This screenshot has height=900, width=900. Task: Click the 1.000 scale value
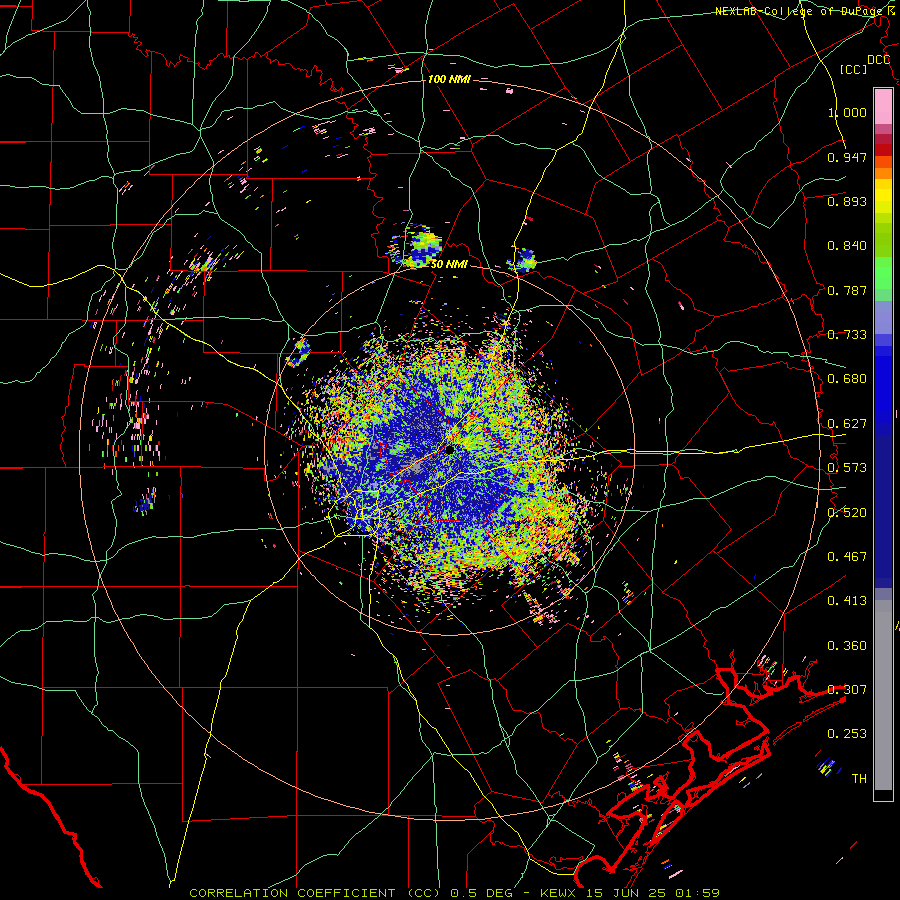(x=847, y=112)
